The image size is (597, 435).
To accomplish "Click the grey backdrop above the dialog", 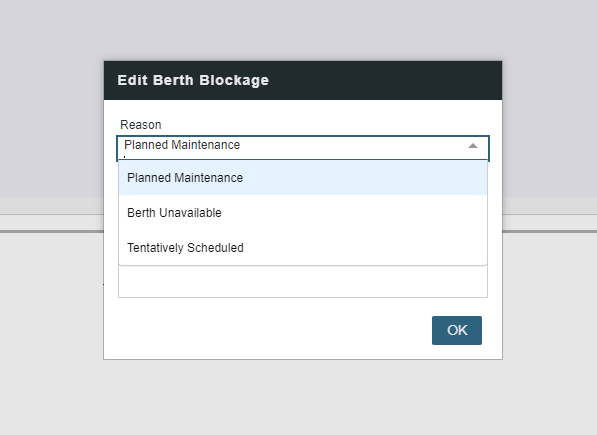I will pyautogui.click(x=298, y=30).
